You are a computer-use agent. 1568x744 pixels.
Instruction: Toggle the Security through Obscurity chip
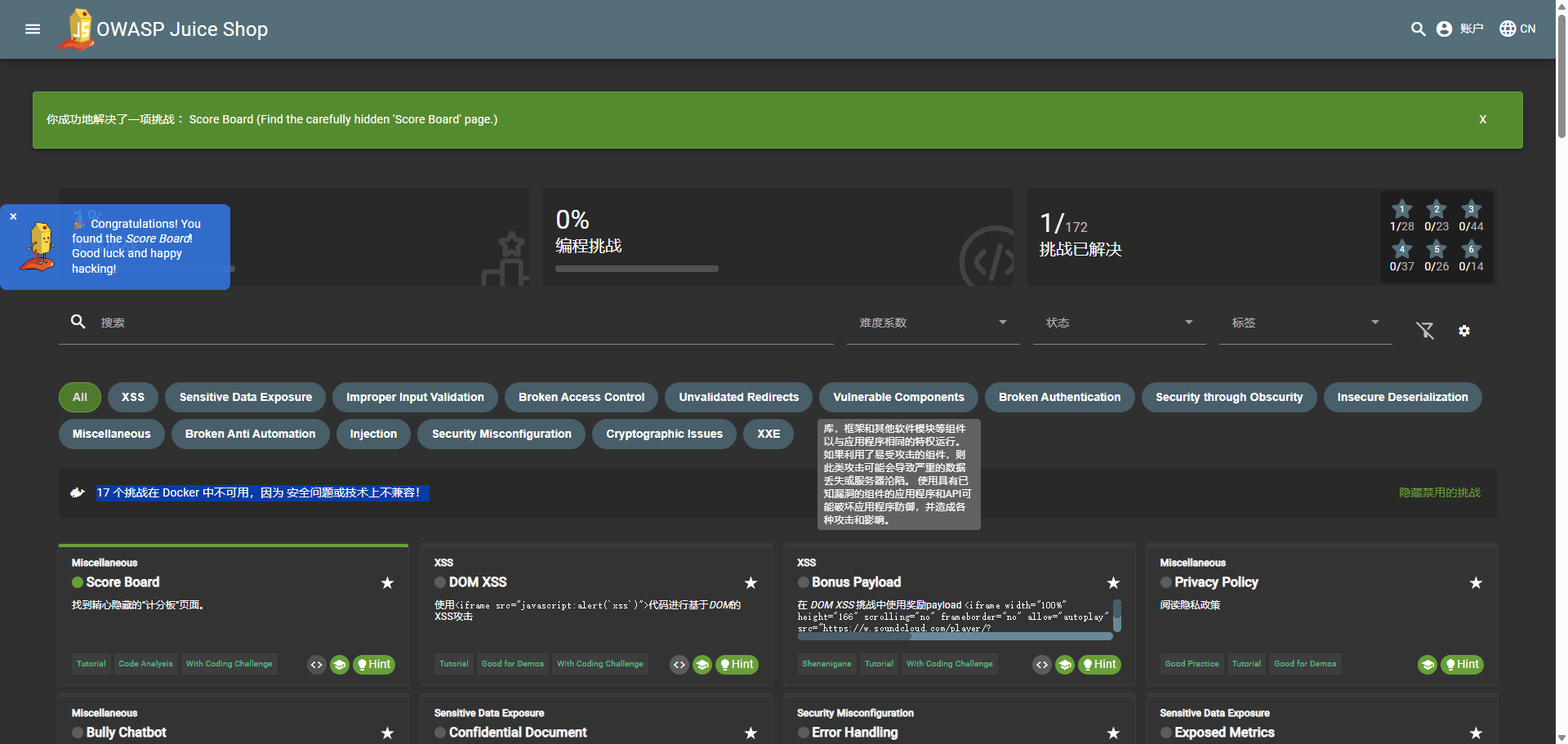[1229, 398]
